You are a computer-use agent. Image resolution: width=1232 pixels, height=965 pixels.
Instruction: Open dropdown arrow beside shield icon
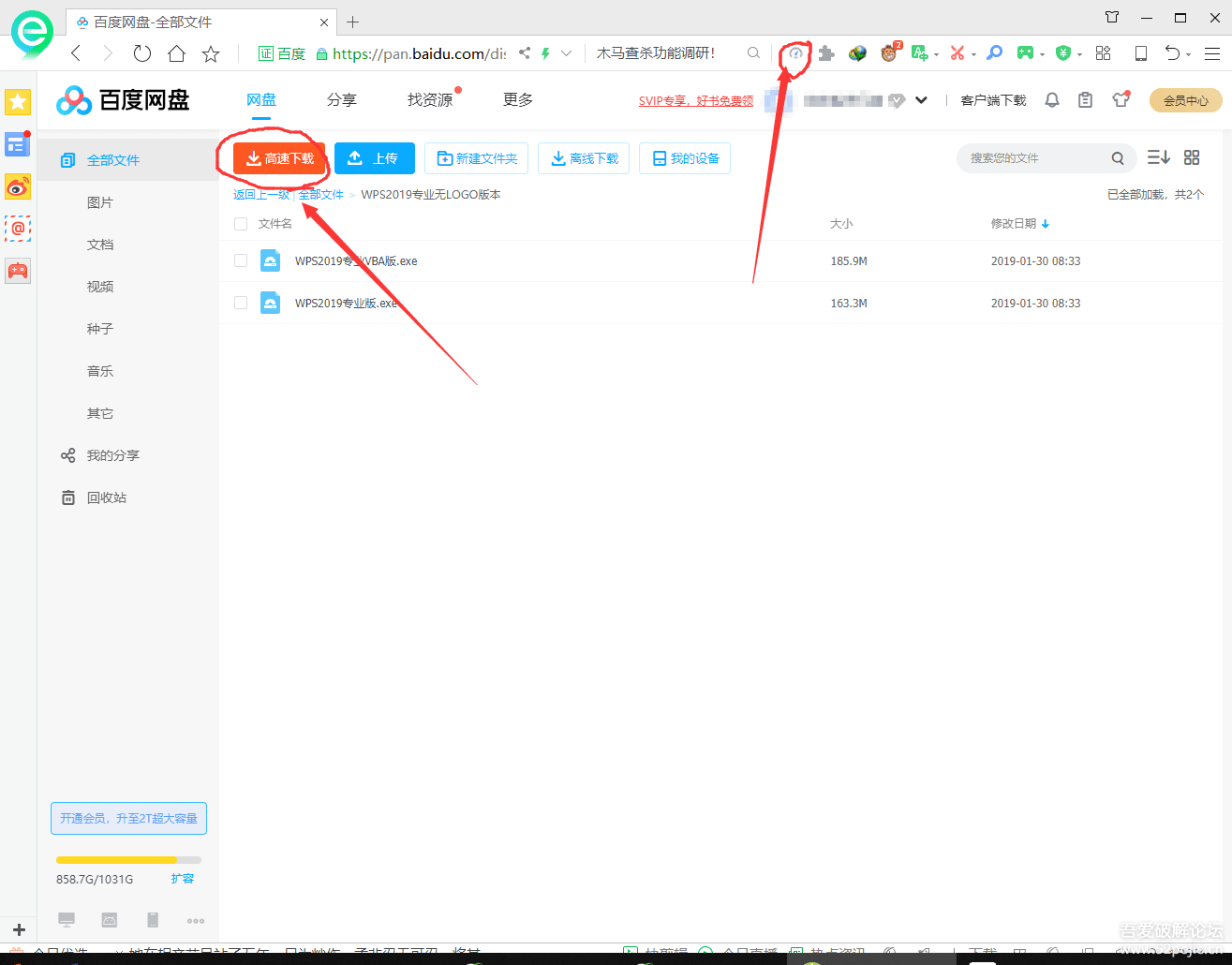click(x=1080, y=54)
